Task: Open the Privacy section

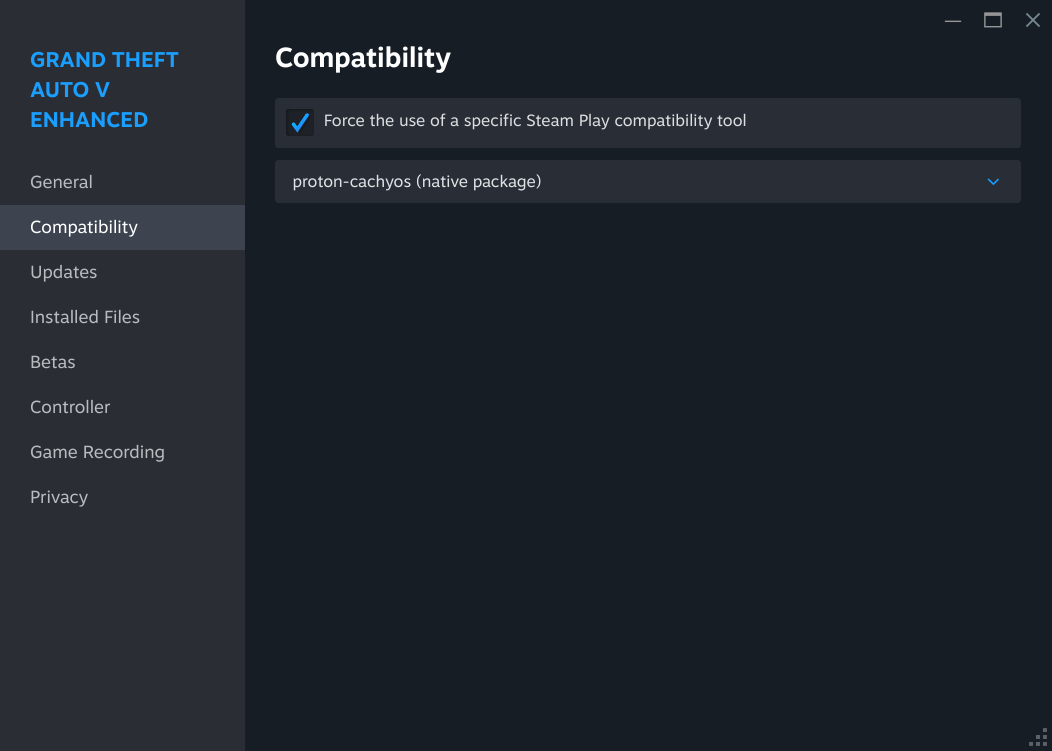Action: tap(59, 497)
